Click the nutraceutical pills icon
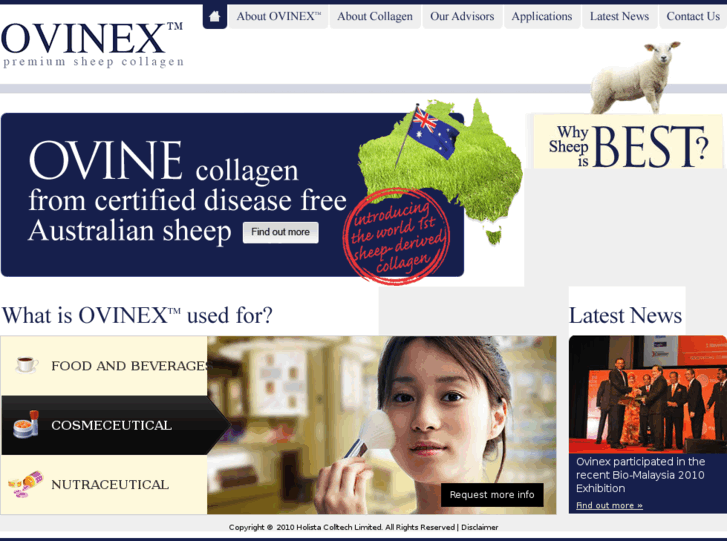 tap(26, 484)
